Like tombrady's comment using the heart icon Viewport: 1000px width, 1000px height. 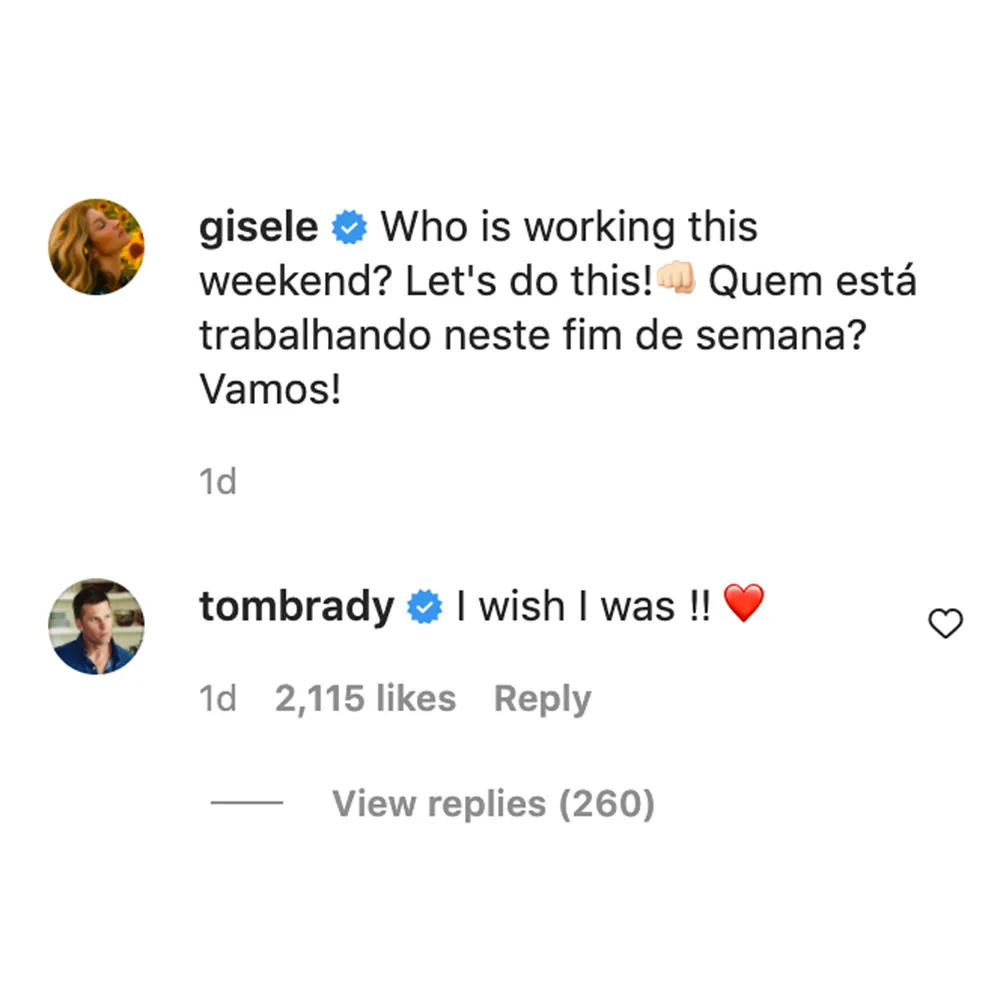click(x=944, y=624)
